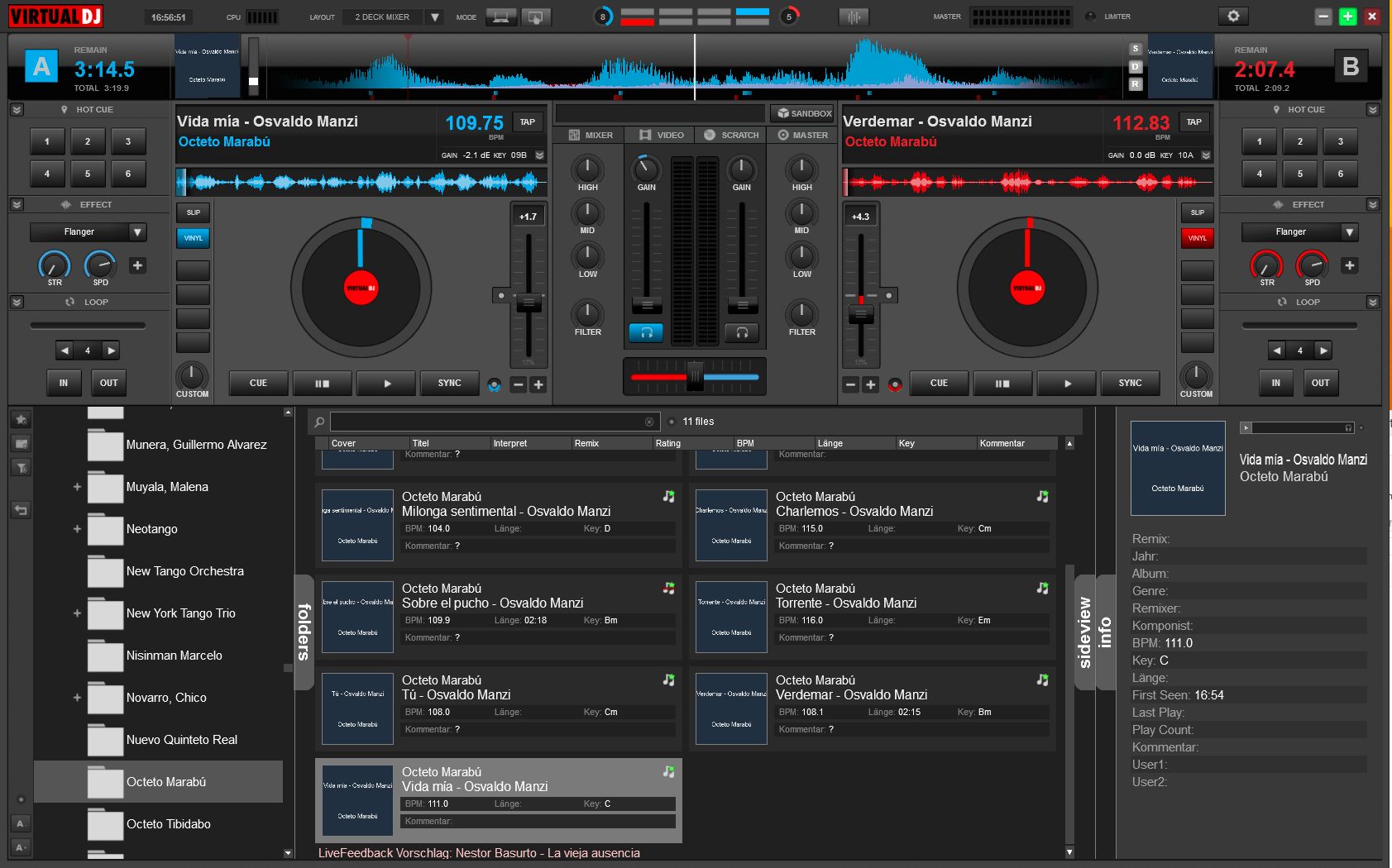This screenshot has width=1392, height=868.
Task: Add an effect slot on deck B plus icon
Action: [1350, 265]
